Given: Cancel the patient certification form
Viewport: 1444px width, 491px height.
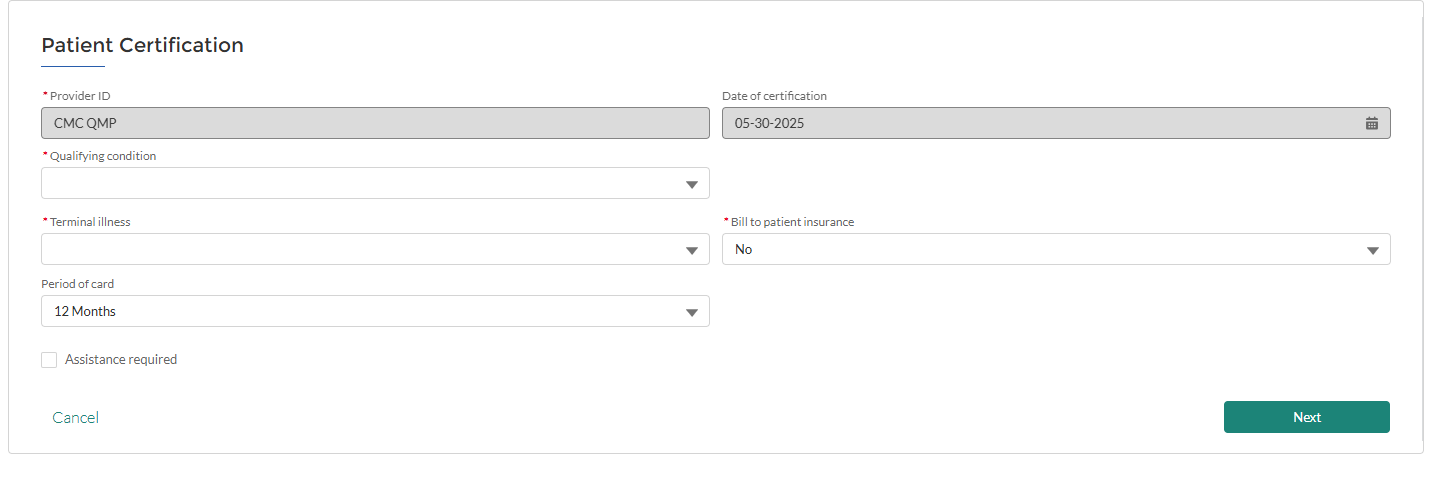Looking at the screenshot, I should pyautogui.click(x=76, y=417).
